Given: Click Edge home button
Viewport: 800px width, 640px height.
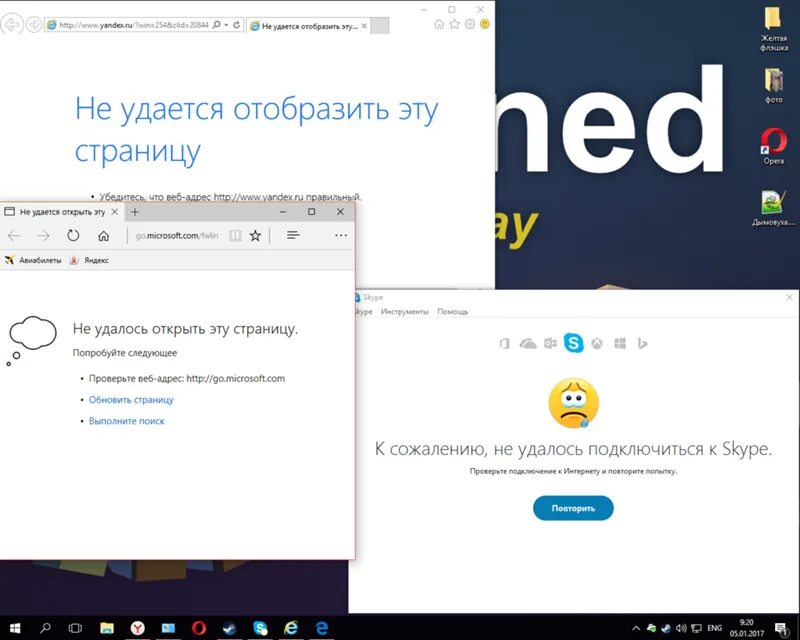Looking at the screenshot, I should [x=104, y=236].
